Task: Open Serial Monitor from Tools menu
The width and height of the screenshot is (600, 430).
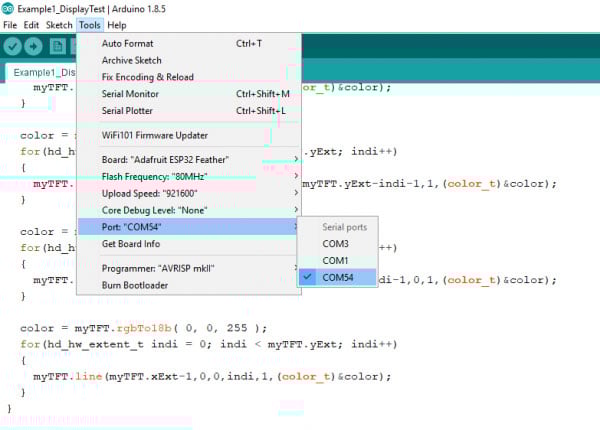Action: tap(133, 94)
